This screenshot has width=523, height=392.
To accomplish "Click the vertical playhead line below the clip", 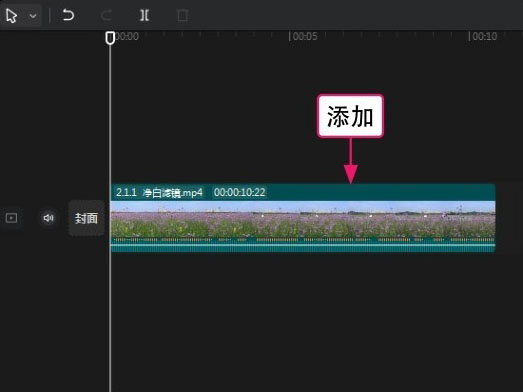I will [110, 320].
